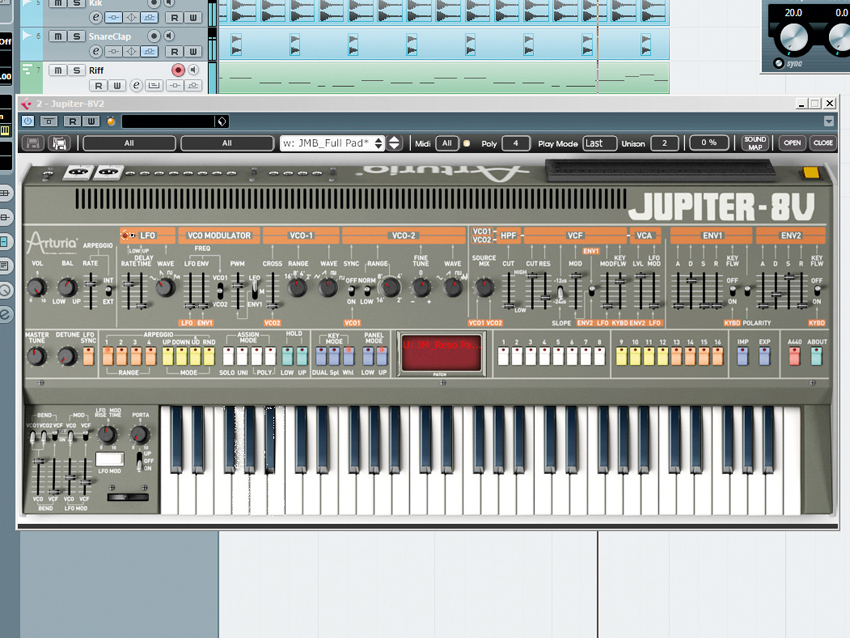Screen dimensions: 850x638
Task: Open the first All bank filter dropdown
Action: (129, 143)
